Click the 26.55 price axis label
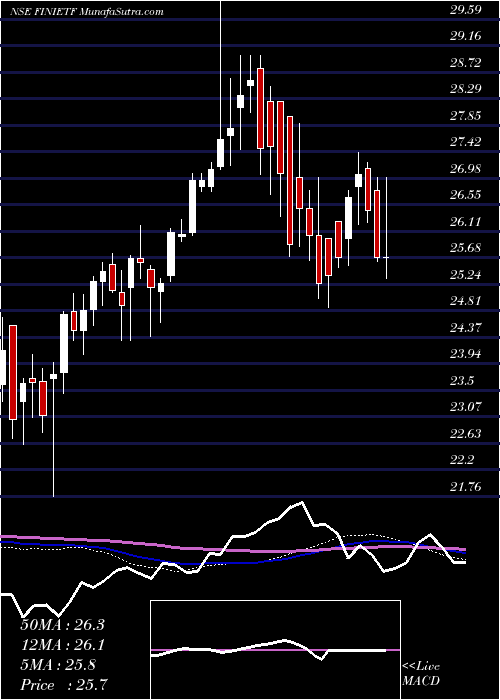This screenshot has height=700, width=500. click(465, 195)
